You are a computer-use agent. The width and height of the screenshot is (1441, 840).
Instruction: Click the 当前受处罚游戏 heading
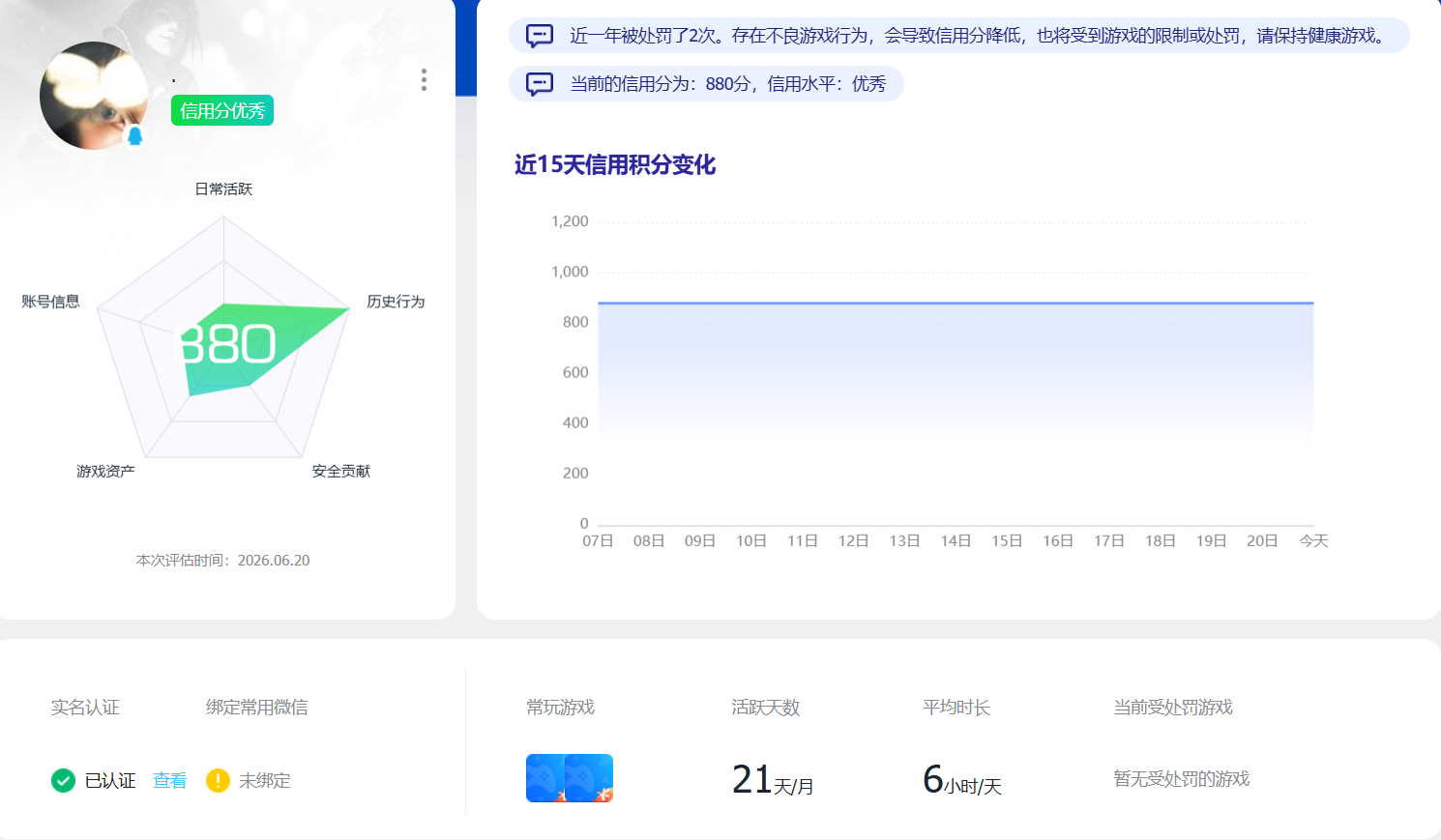point(1173,708)
